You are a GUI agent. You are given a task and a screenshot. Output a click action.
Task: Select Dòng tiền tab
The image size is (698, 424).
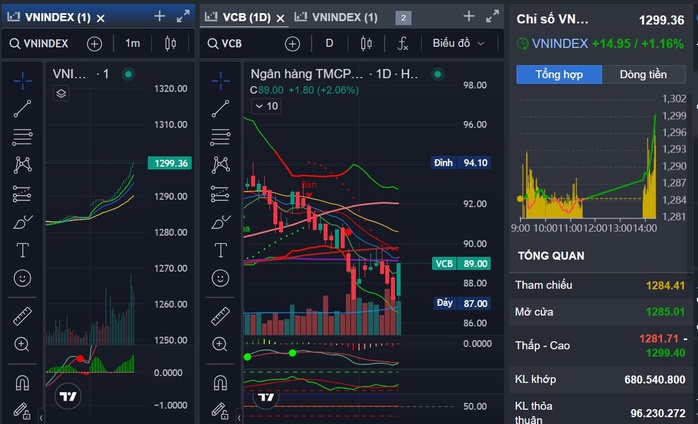(x=644, y=74)
